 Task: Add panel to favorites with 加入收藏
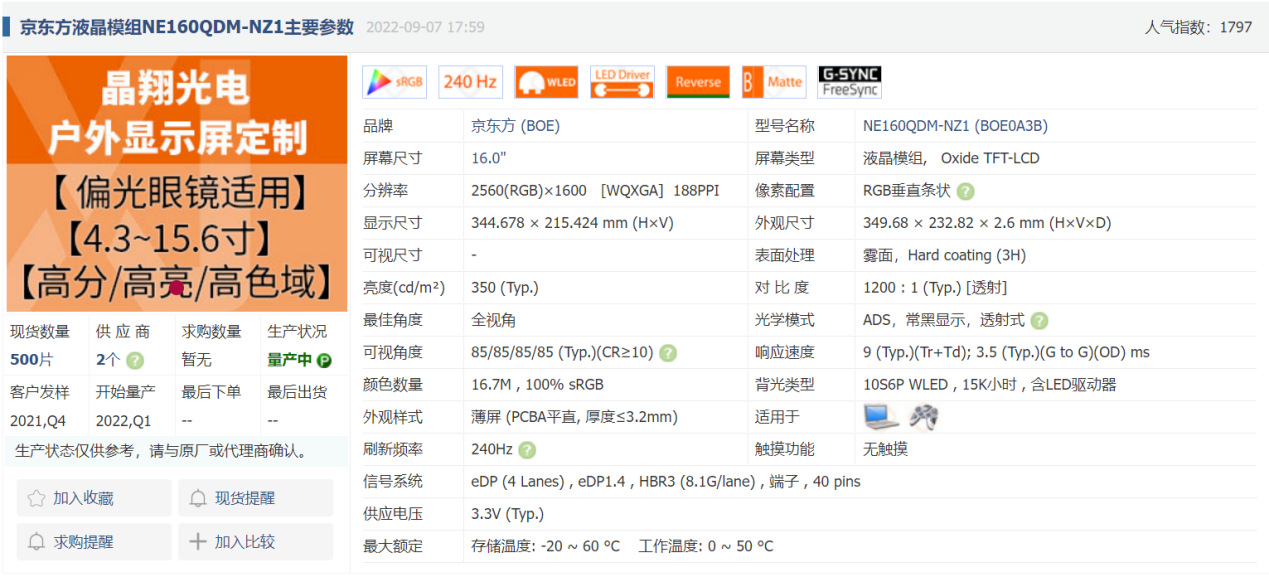coord(94,498)
